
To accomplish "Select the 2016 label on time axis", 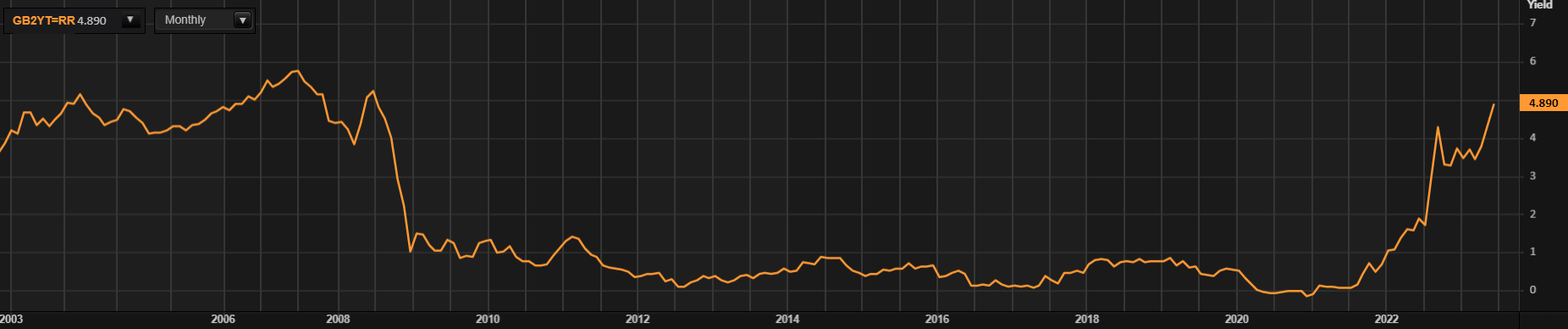I will pos(937,320).
